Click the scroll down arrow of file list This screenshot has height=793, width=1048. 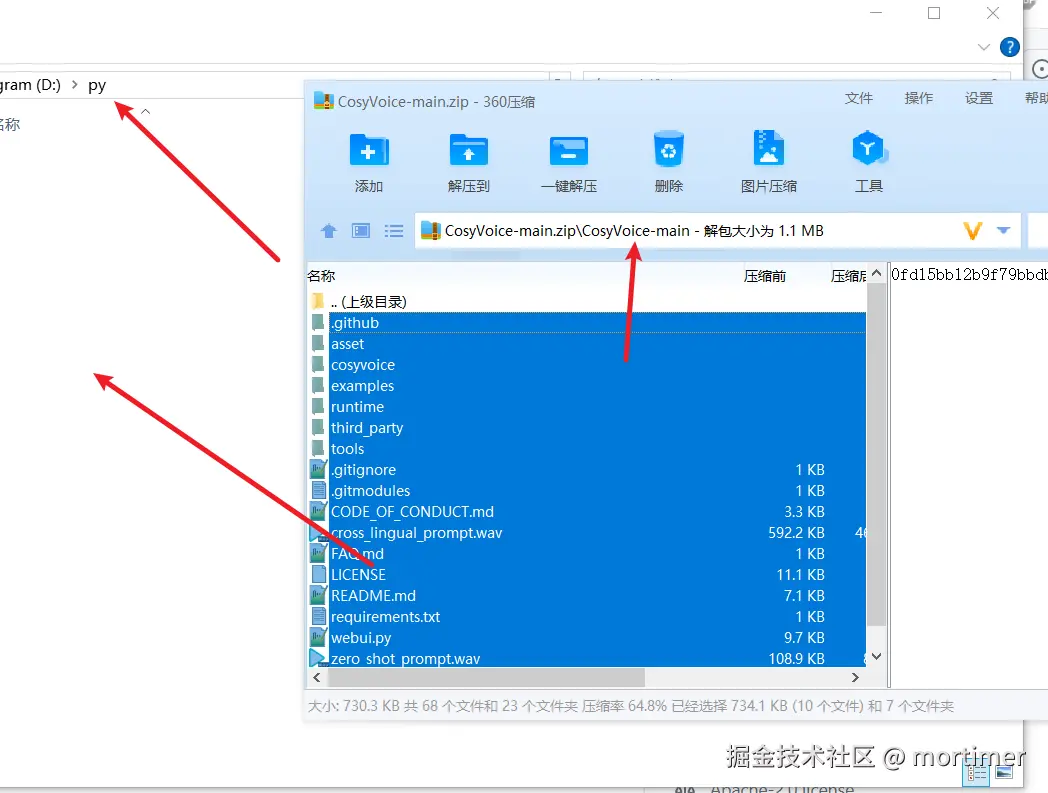point(876,657)
